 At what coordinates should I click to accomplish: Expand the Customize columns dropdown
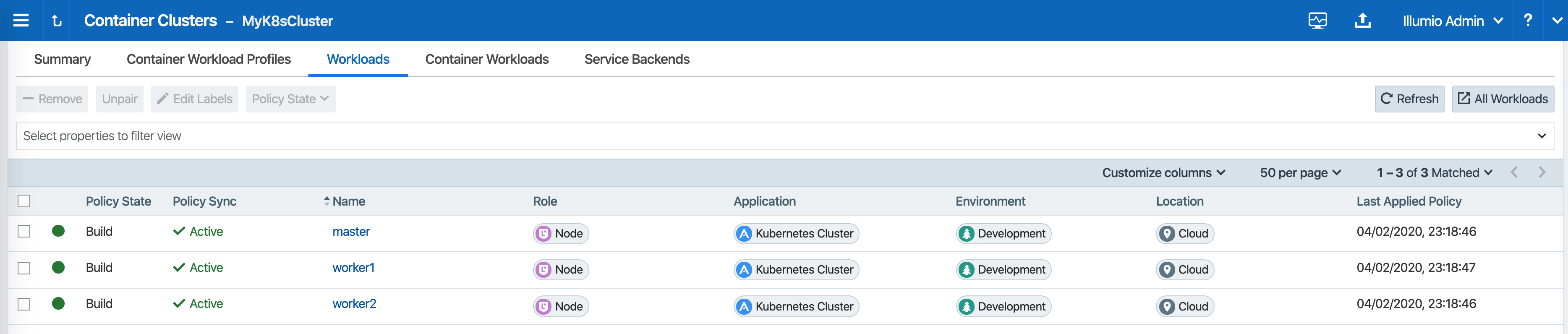click(x=1163, y=173)
